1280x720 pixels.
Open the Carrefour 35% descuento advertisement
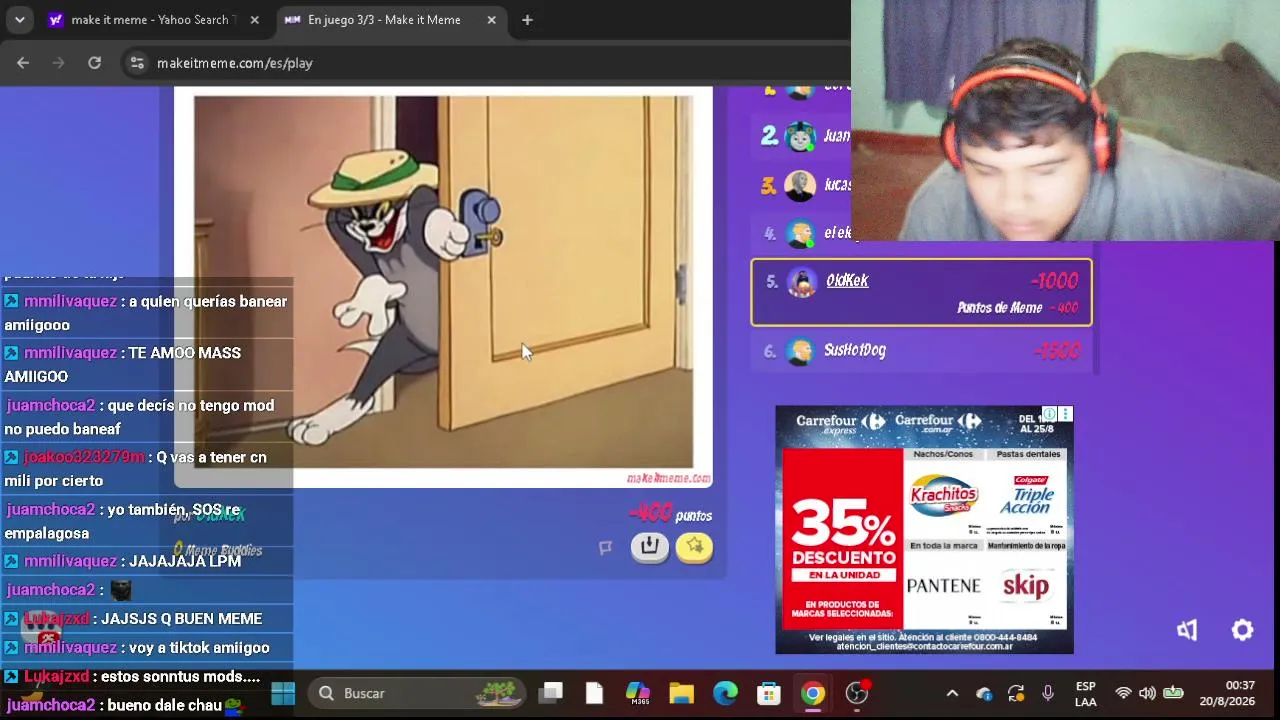[924, 529]
